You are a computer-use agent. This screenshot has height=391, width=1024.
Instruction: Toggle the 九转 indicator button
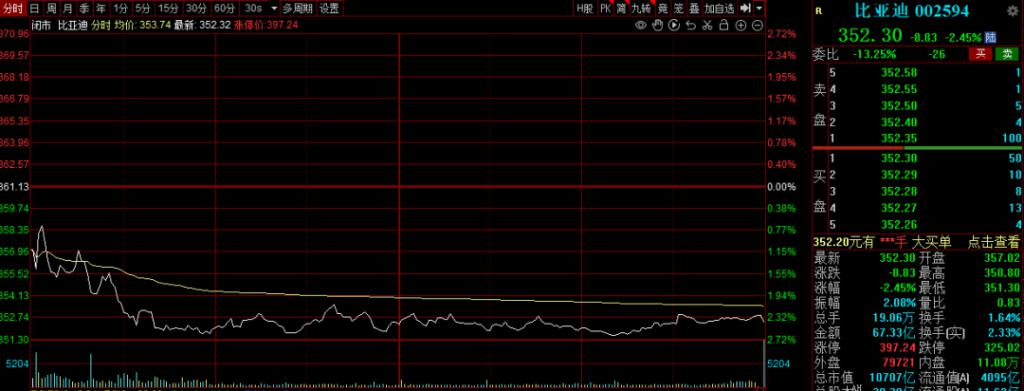point(641,8)
